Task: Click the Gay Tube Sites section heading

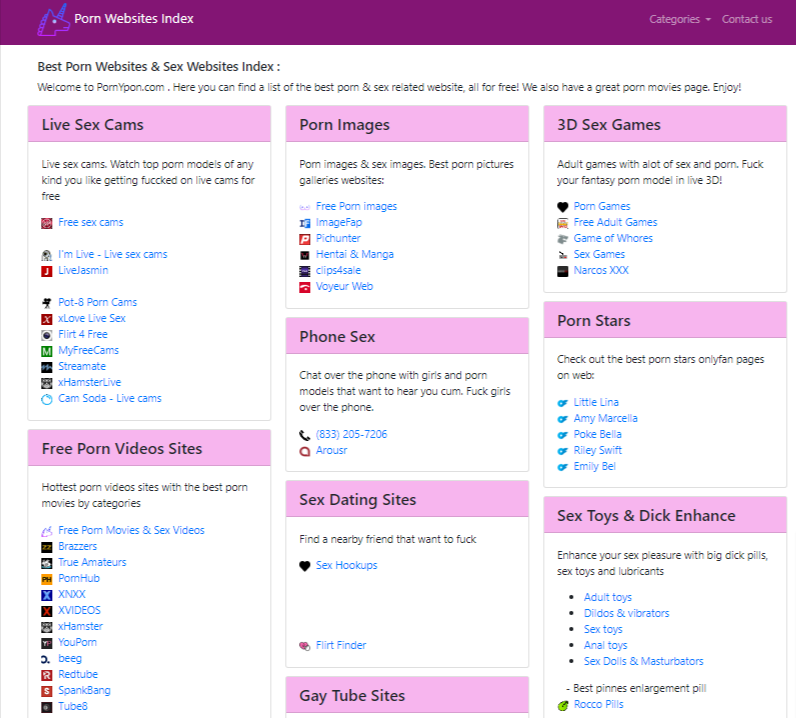Action: coord(352,696)
